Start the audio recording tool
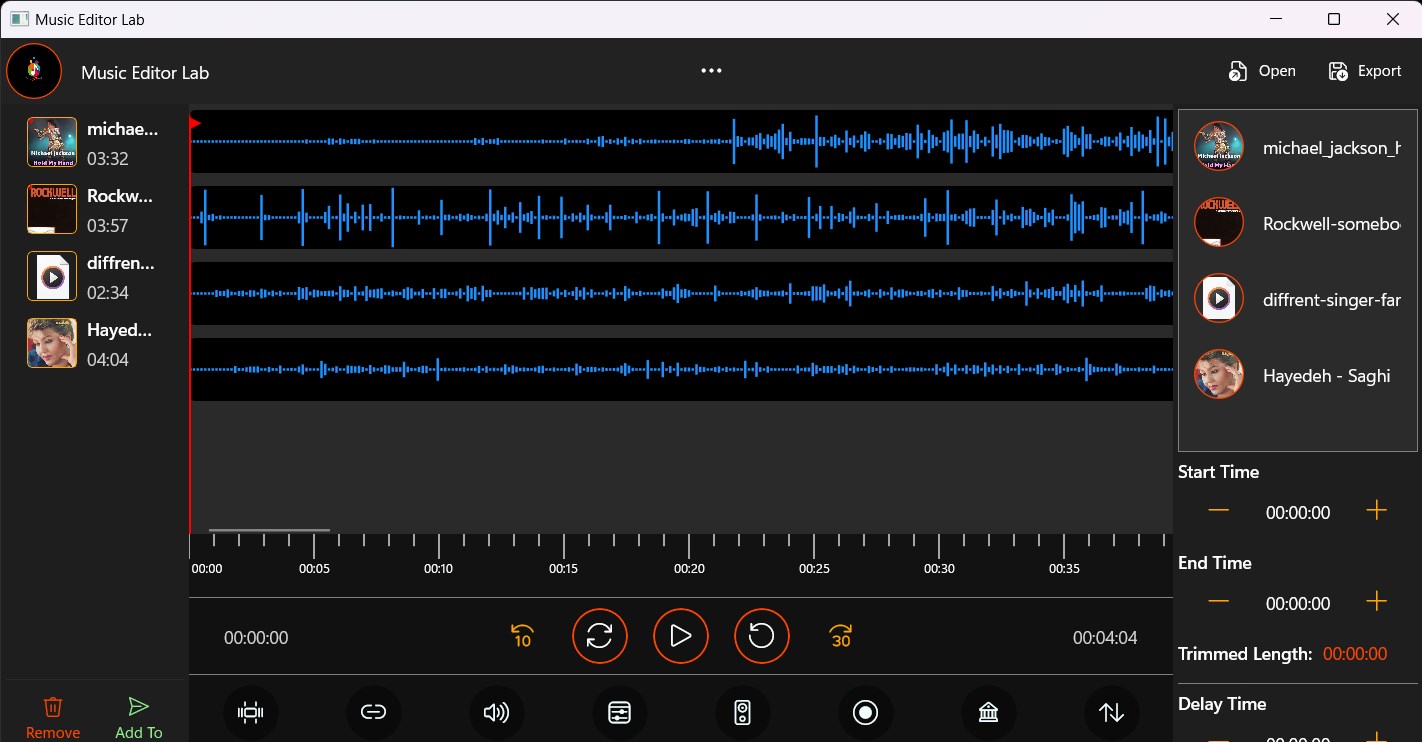 pos(865,712)
